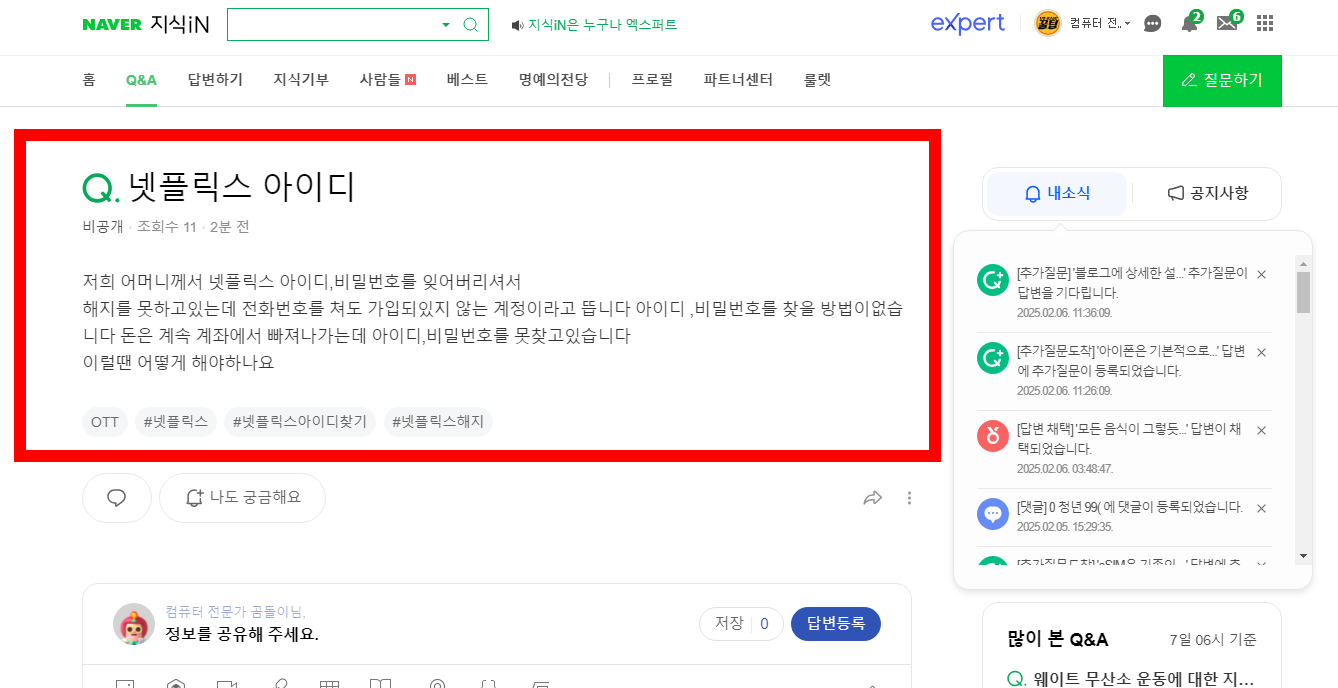
Task: Click the 컴퓨터 전문가 곰돌이님 avatar
Action: click(x=134, y=624)
